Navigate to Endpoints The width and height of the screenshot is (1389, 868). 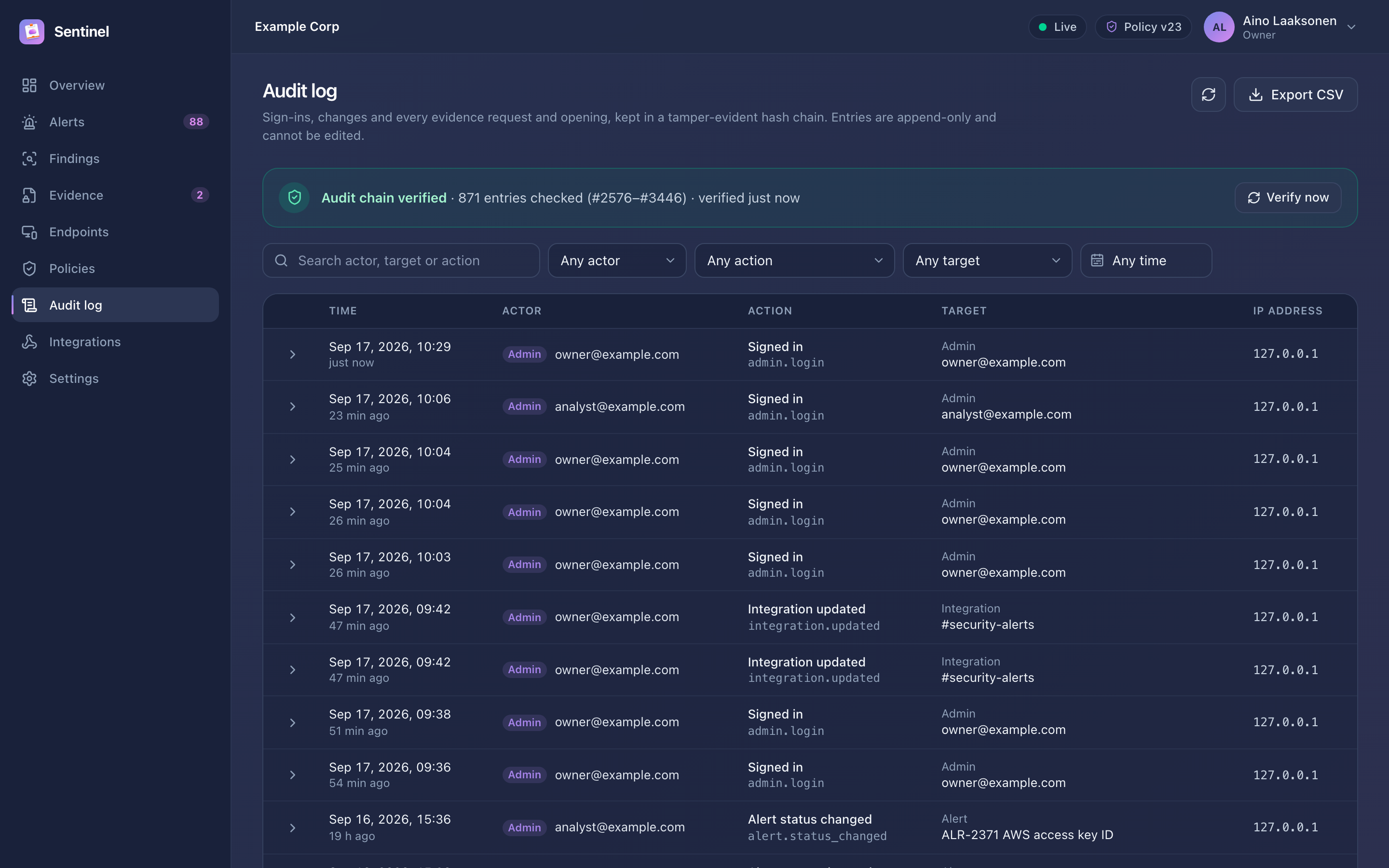[x=115, y=232]
